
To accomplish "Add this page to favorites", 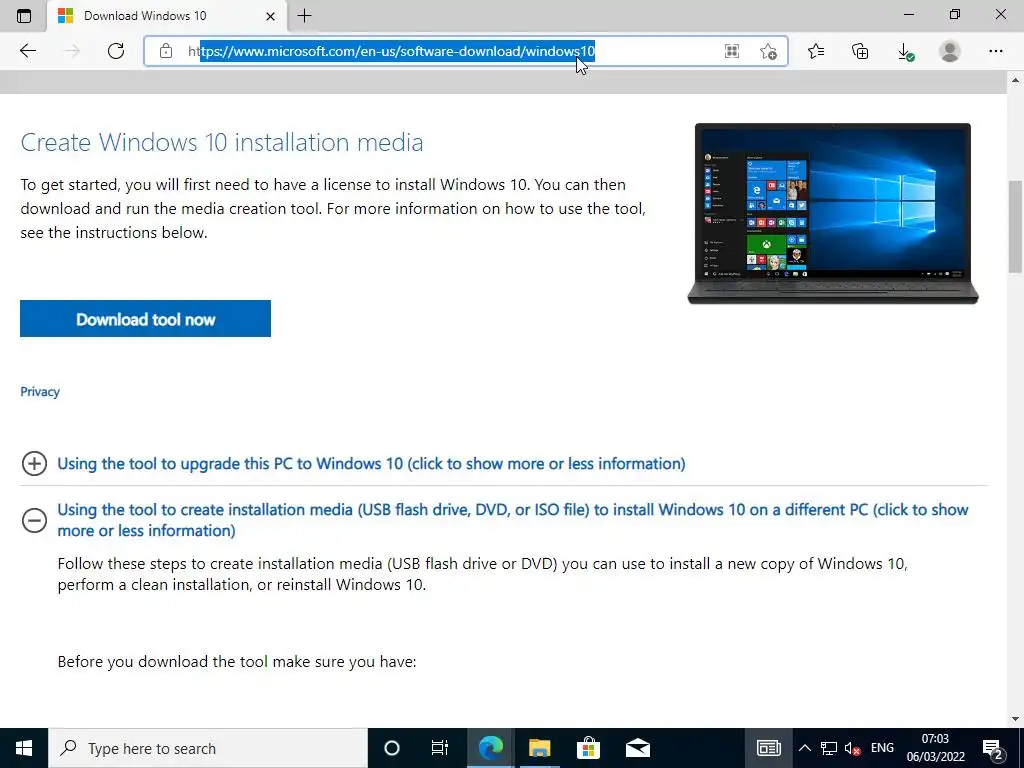I will point(769,51).
